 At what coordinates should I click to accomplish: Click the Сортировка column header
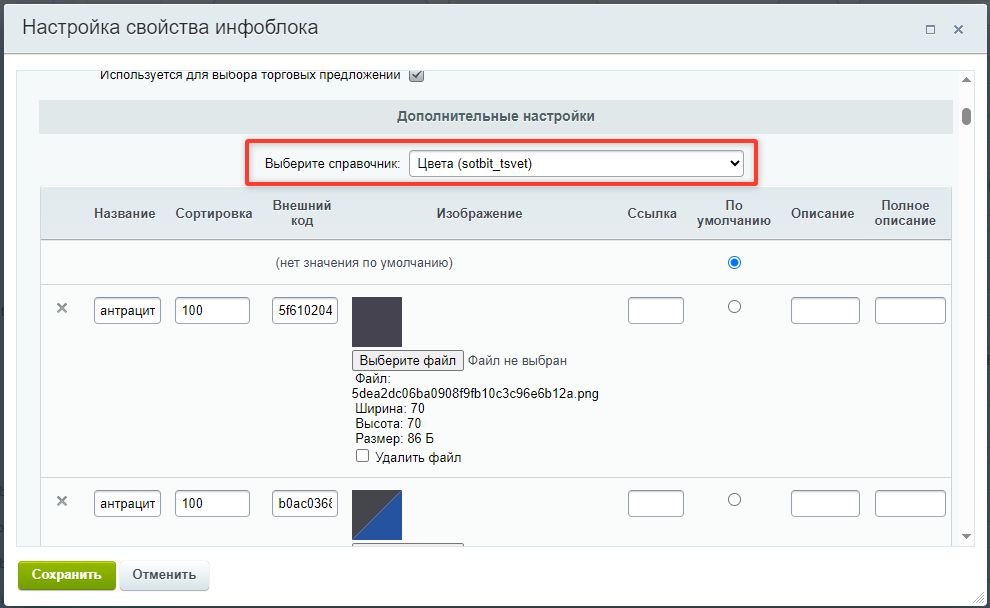point(213,213)
